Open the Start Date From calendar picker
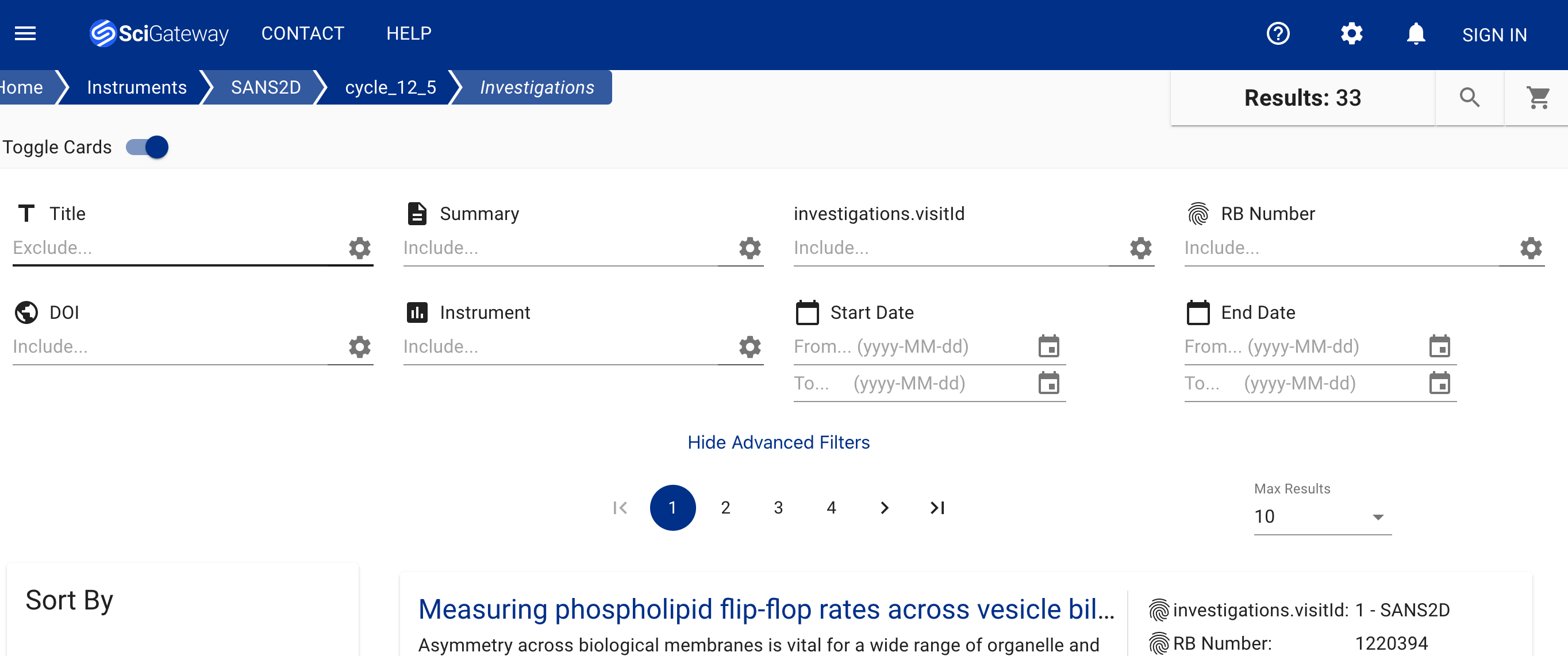 click(1049, 346)
